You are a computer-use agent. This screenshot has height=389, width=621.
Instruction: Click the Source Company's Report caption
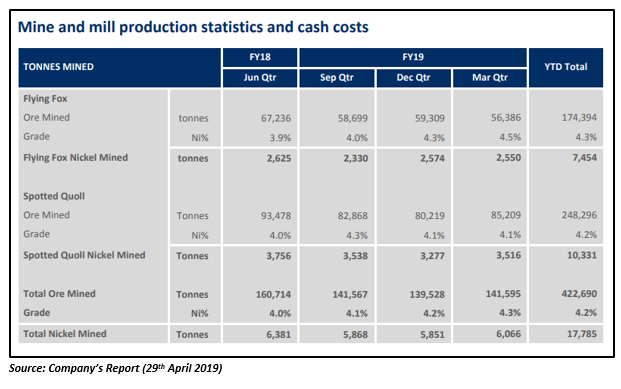pyautogui.click(x=116, y=368)
